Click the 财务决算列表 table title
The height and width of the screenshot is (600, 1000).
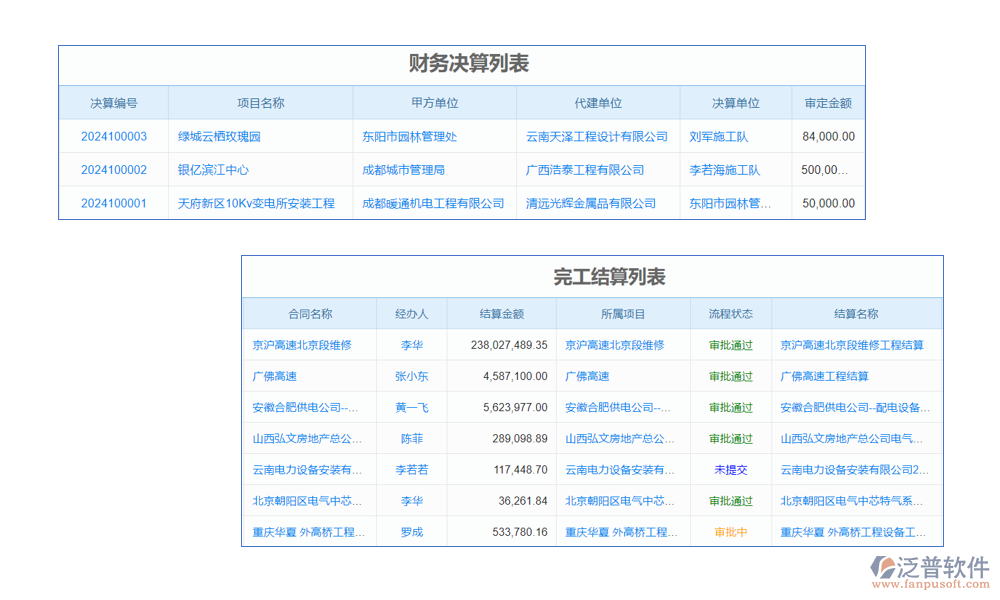coord(462,64)
